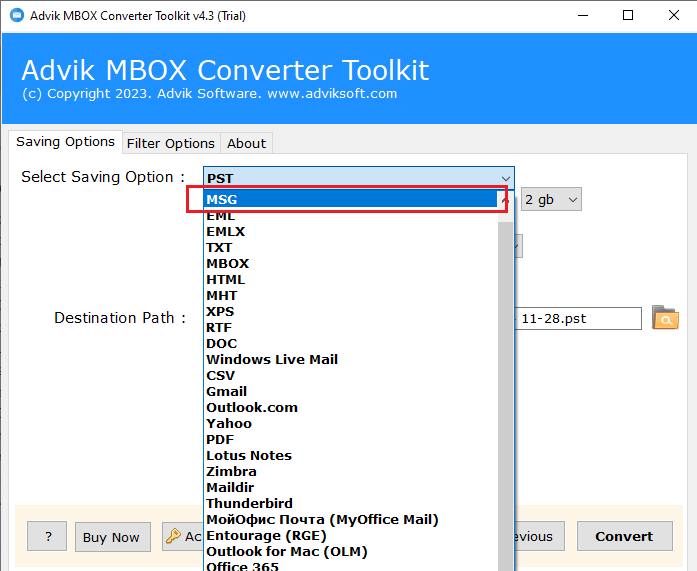Click the destination path input field
697x571 pixels.
coord(578,319)
